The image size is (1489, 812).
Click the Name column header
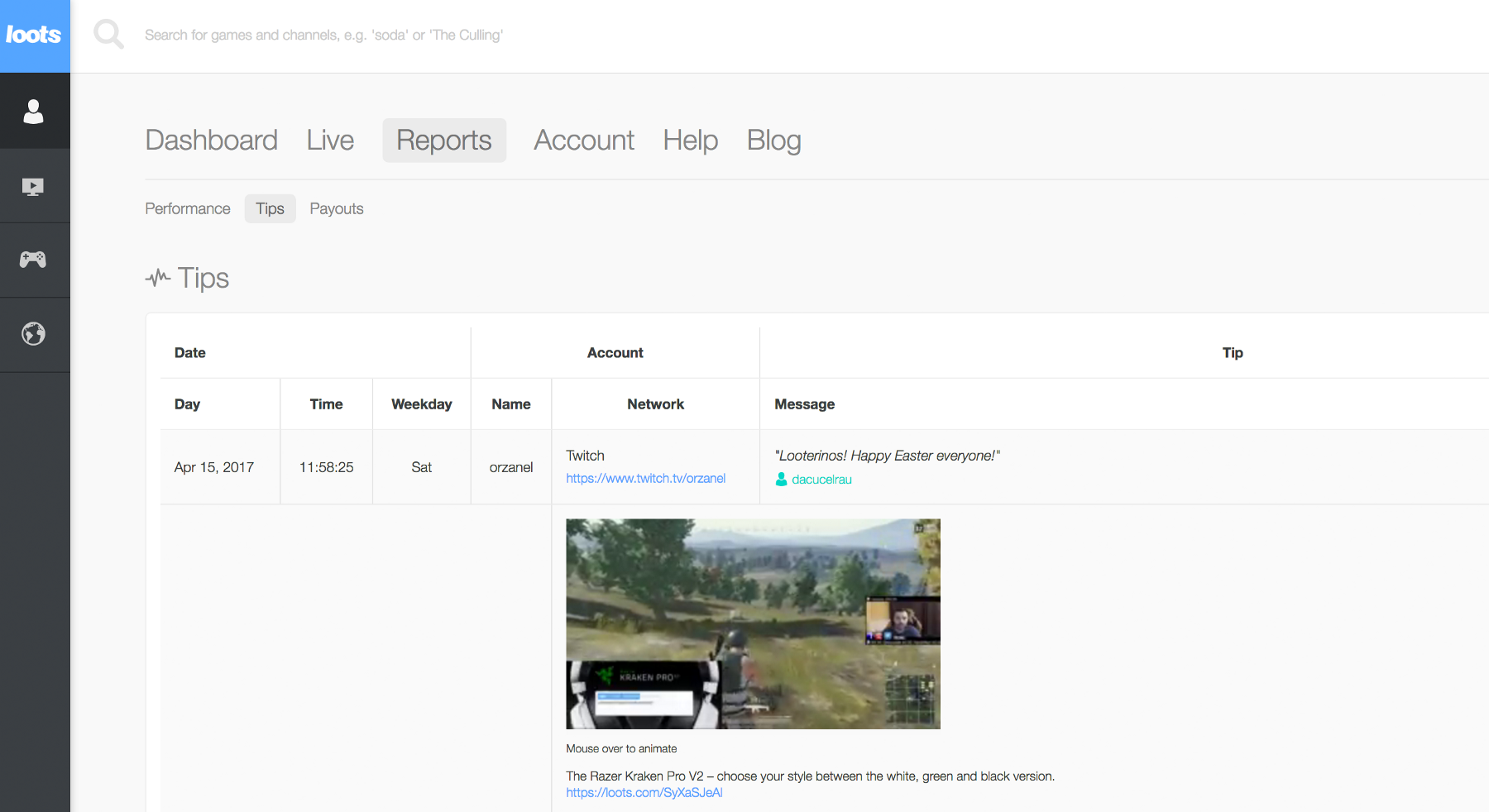pyautogui.click(x=511, y=404)
